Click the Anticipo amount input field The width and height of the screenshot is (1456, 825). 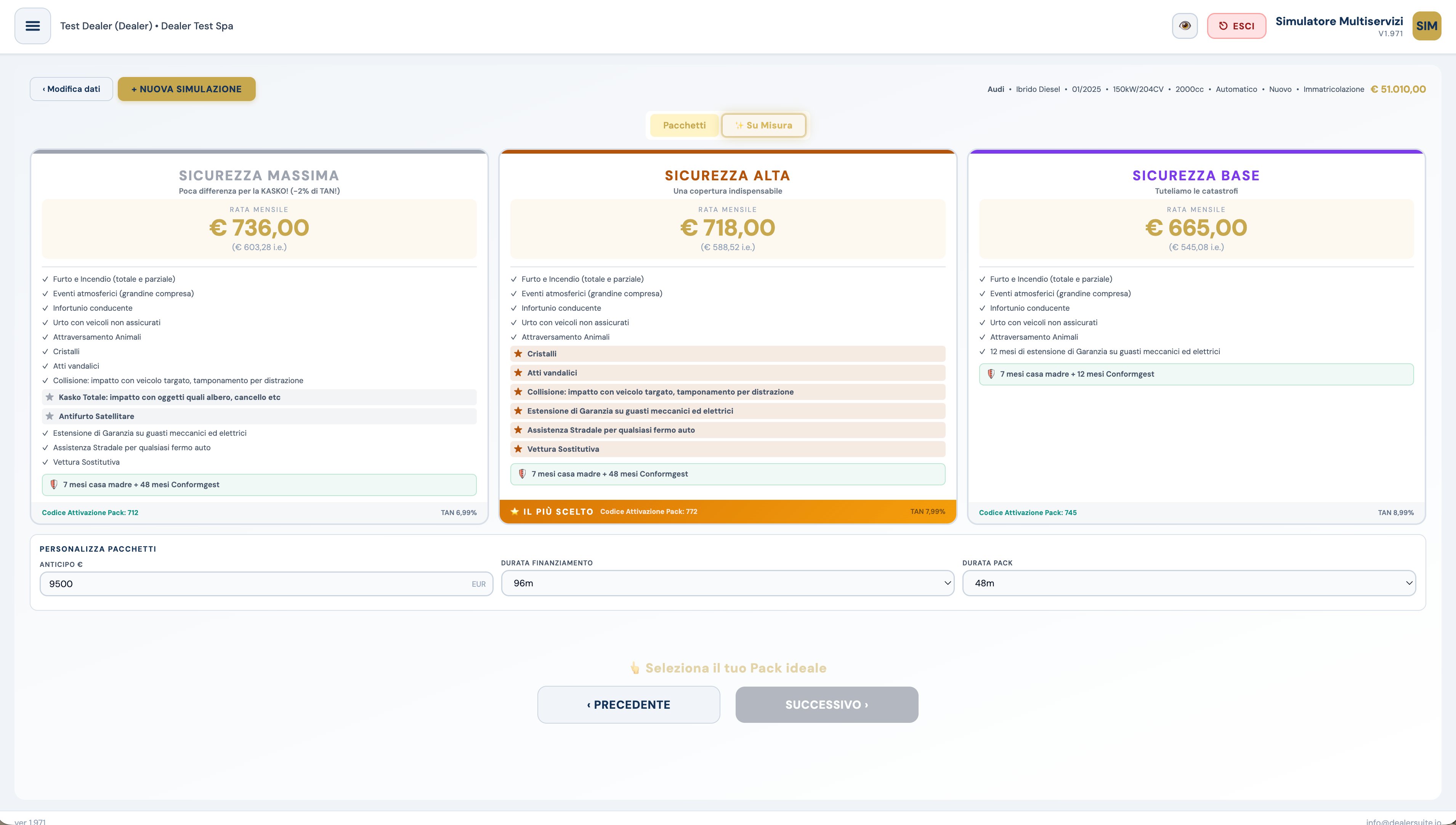(266, 584)
